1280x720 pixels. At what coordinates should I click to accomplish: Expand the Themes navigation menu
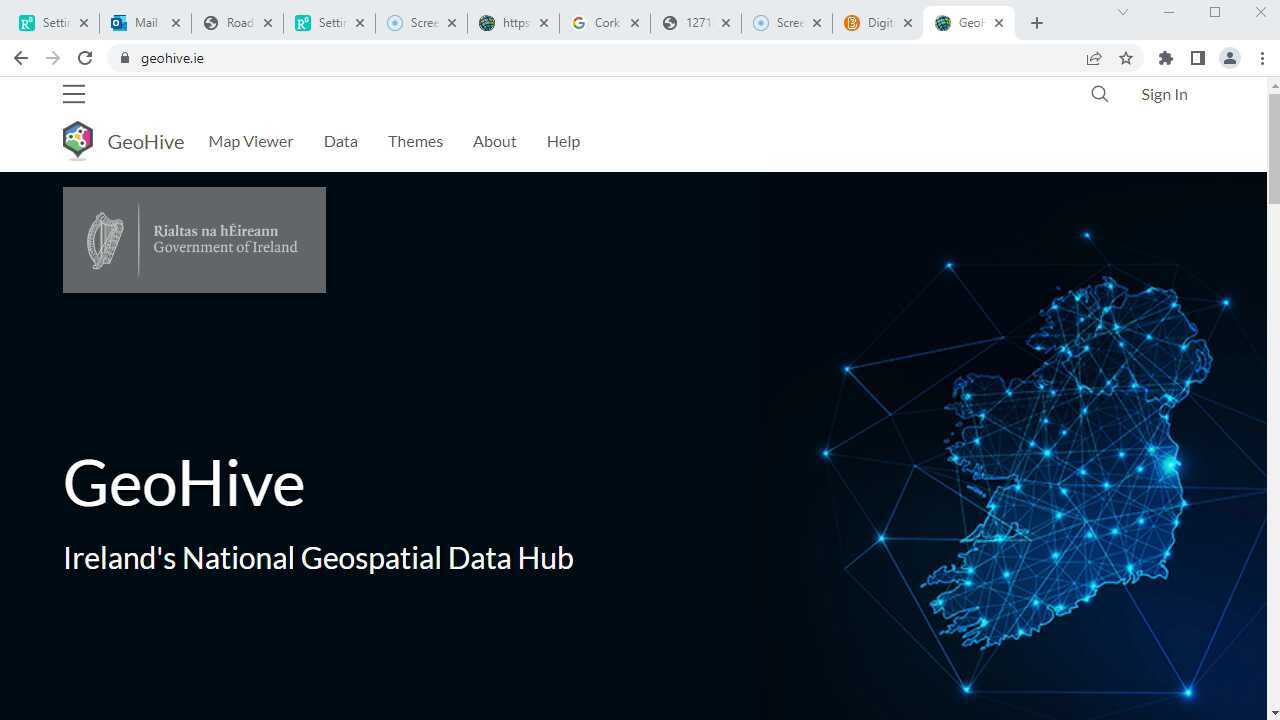(x=415, y=141)
